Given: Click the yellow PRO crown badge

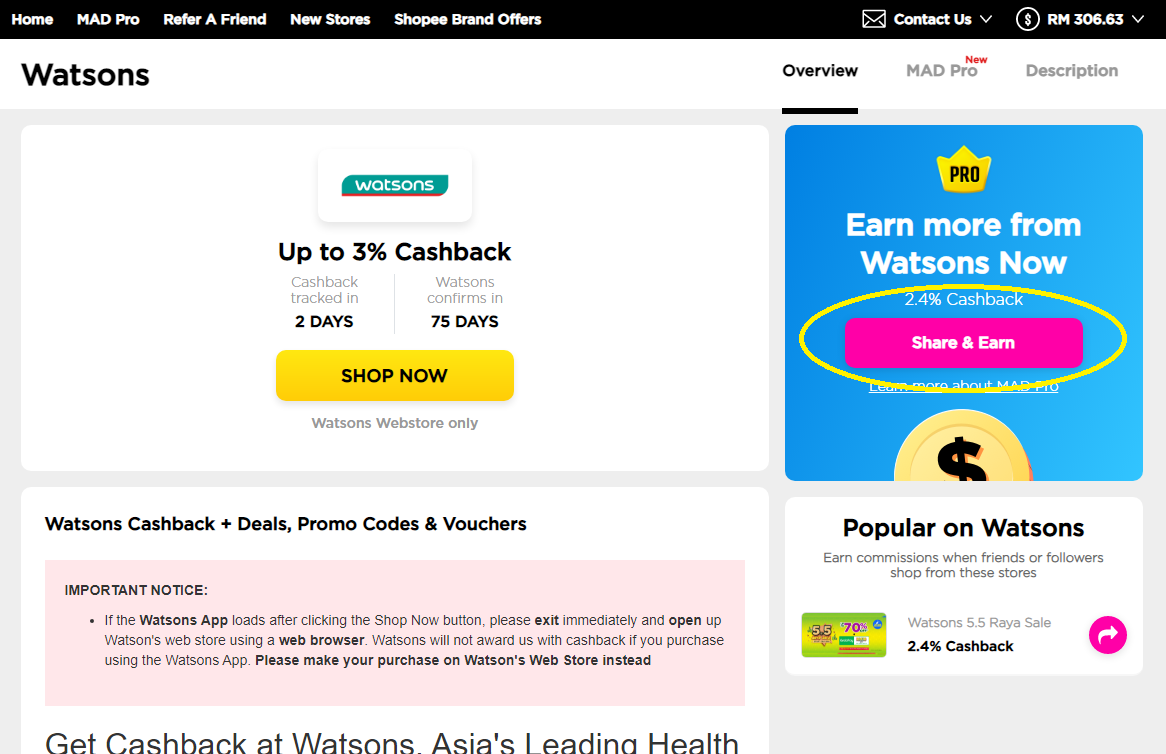Looking at the screenshot, I should click(964, 170).
